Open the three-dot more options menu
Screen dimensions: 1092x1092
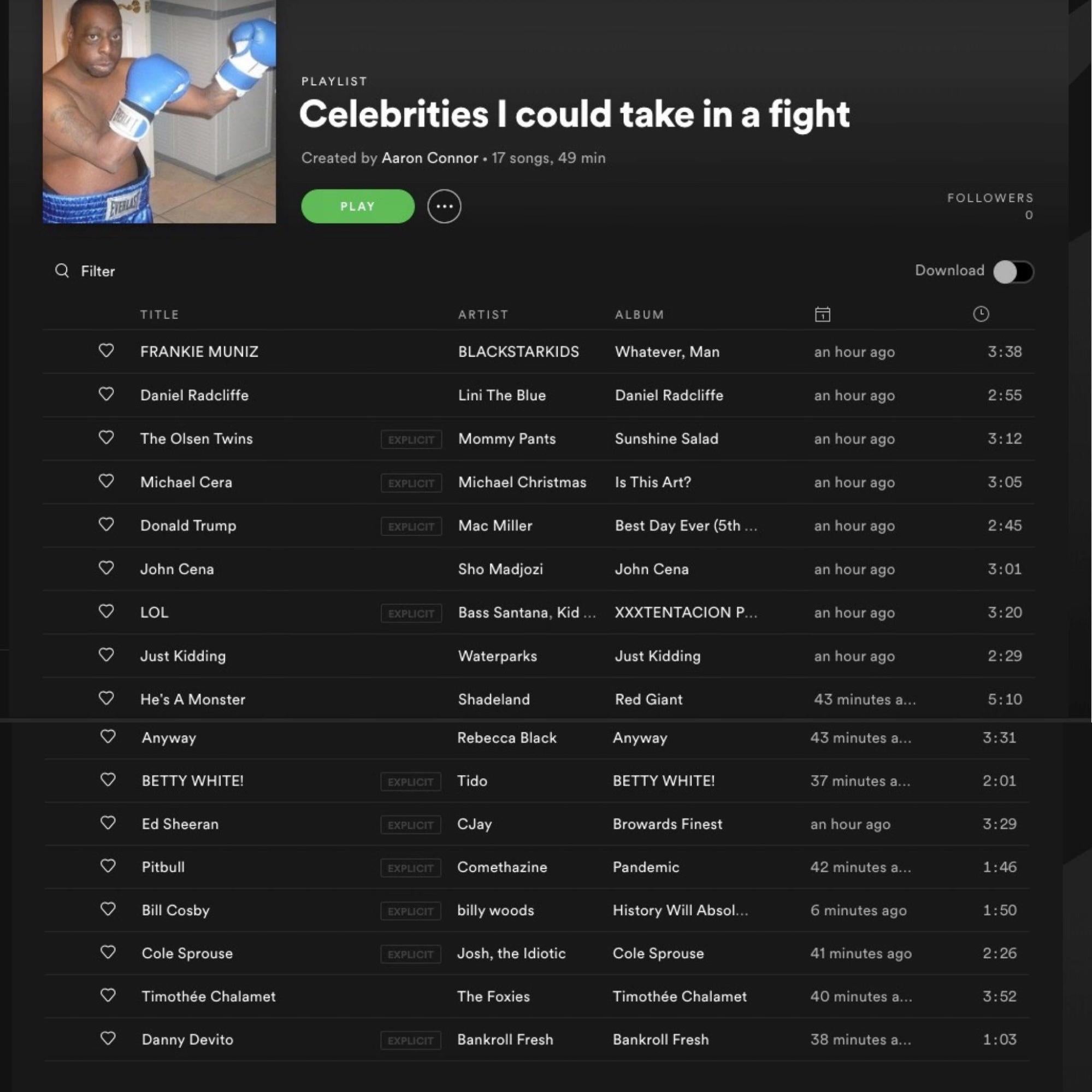444,206
